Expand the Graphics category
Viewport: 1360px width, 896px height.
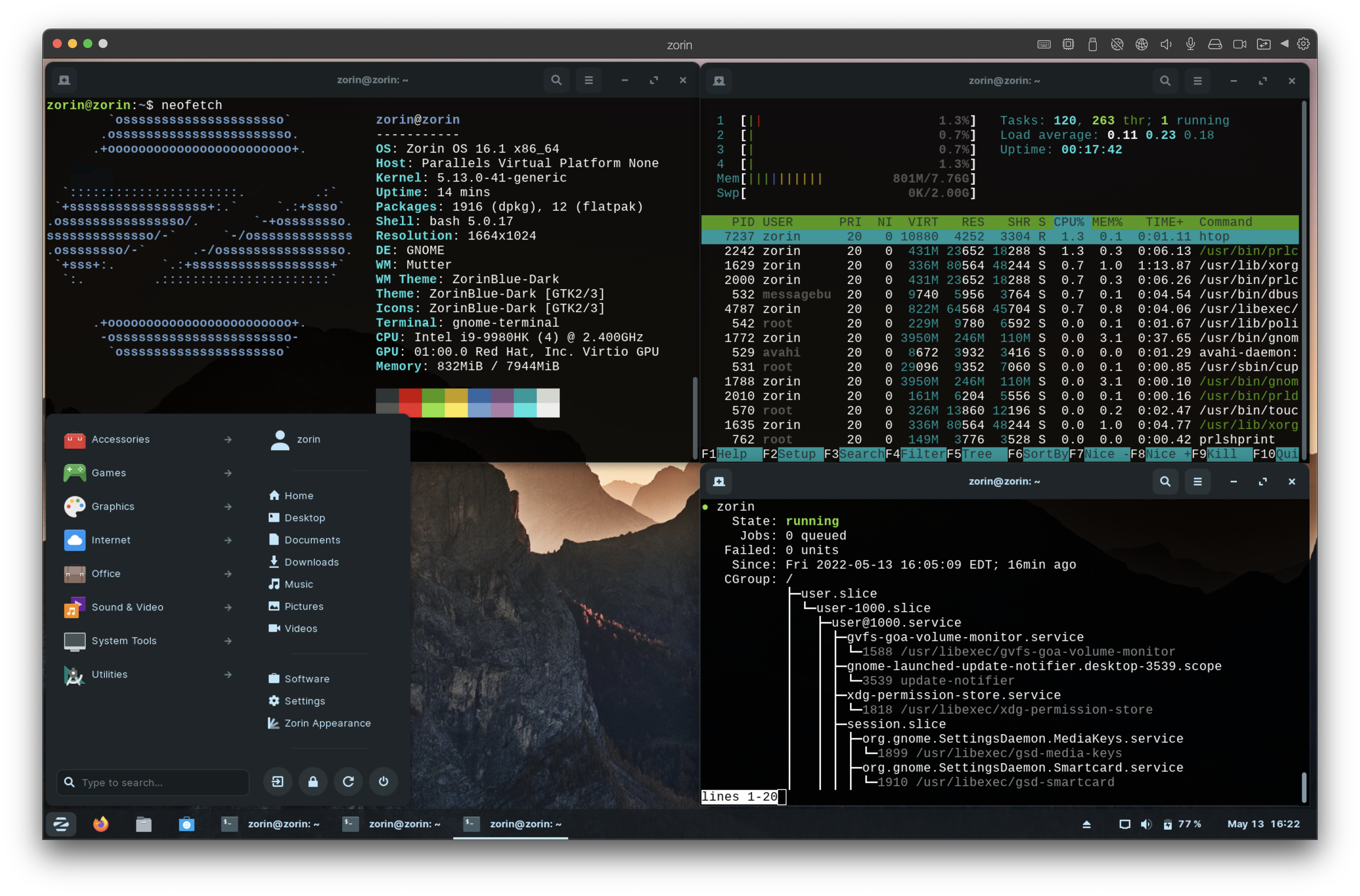[x=148, y=506]
